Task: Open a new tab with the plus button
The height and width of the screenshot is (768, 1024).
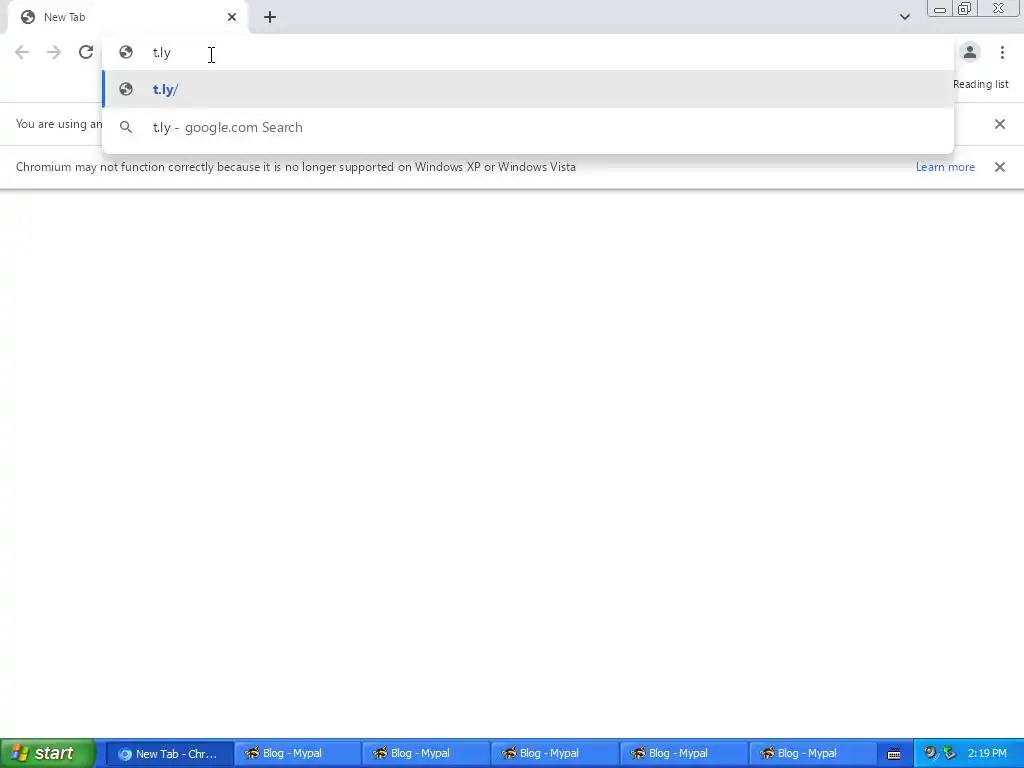Action: click(x=270, y=17)
